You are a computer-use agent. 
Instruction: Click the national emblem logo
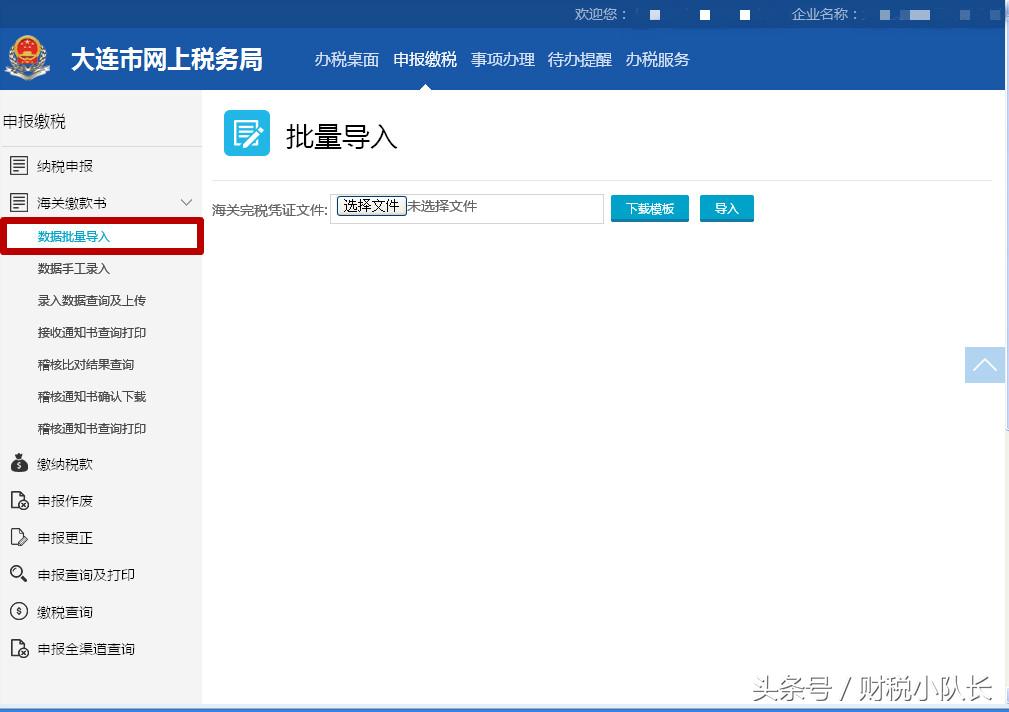pos(28,58)
